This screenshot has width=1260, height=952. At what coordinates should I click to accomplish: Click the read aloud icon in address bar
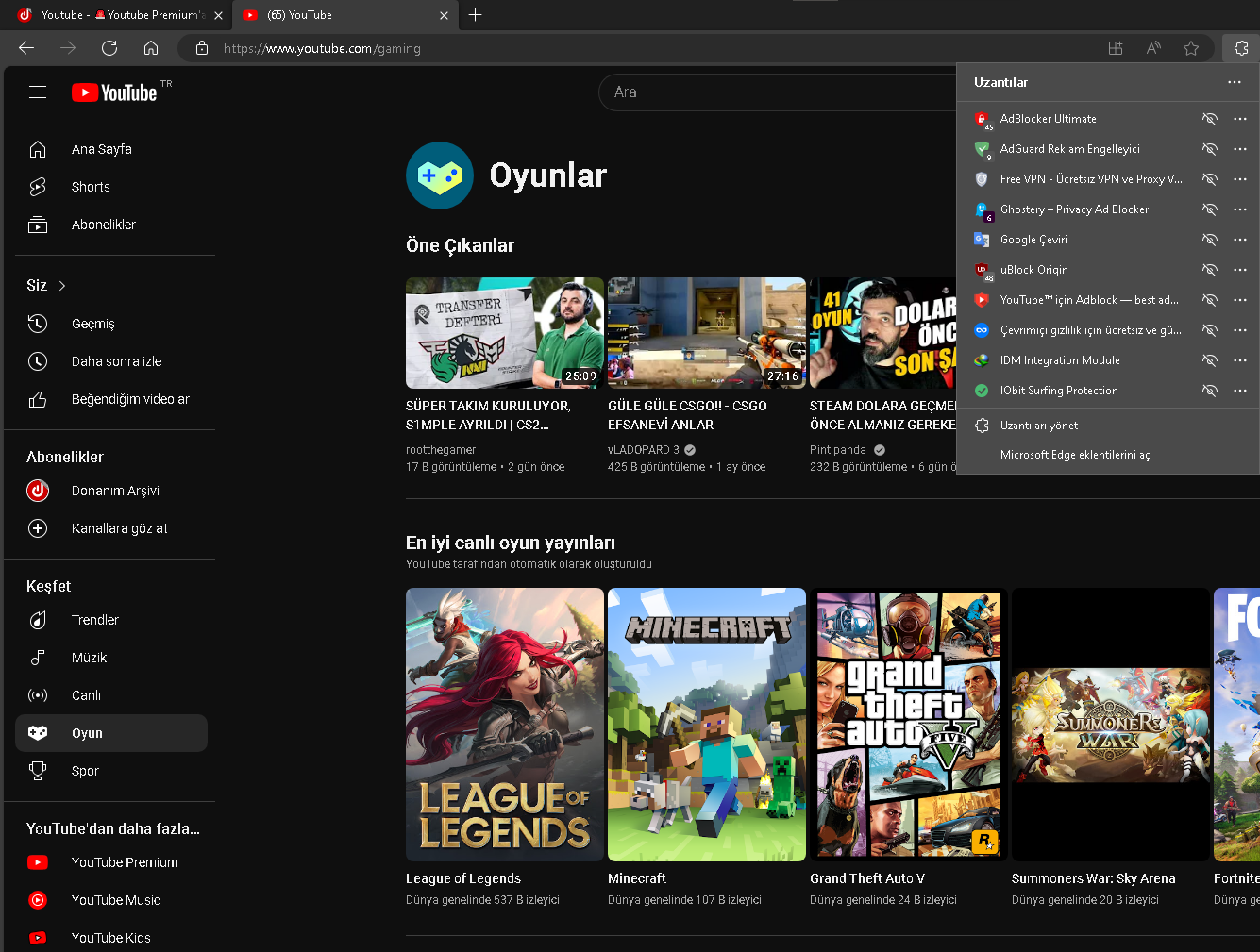pyautogui.click(x=1153, y=48)
